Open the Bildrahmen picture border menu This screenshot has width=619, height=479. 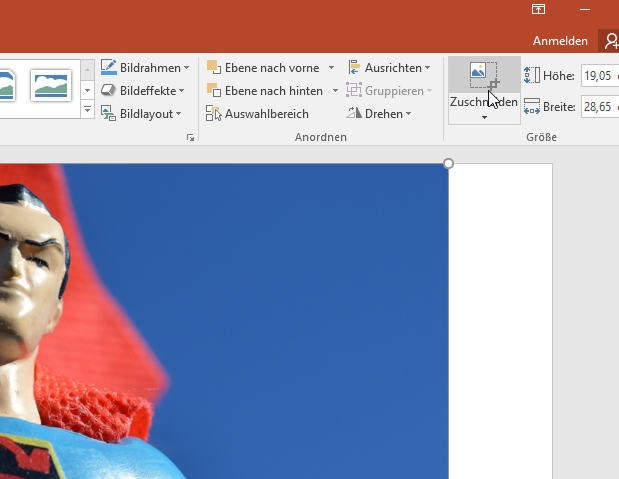click(145, 68)
